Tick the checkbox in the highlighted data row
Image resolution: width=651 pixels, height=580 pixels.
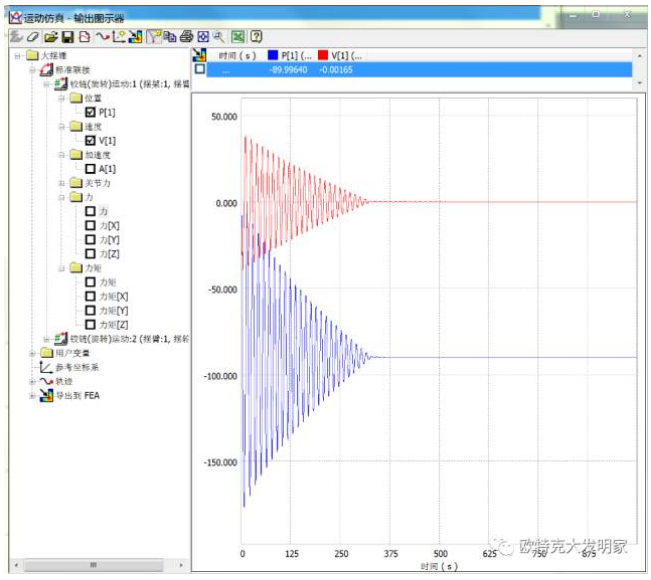point(200,69)
